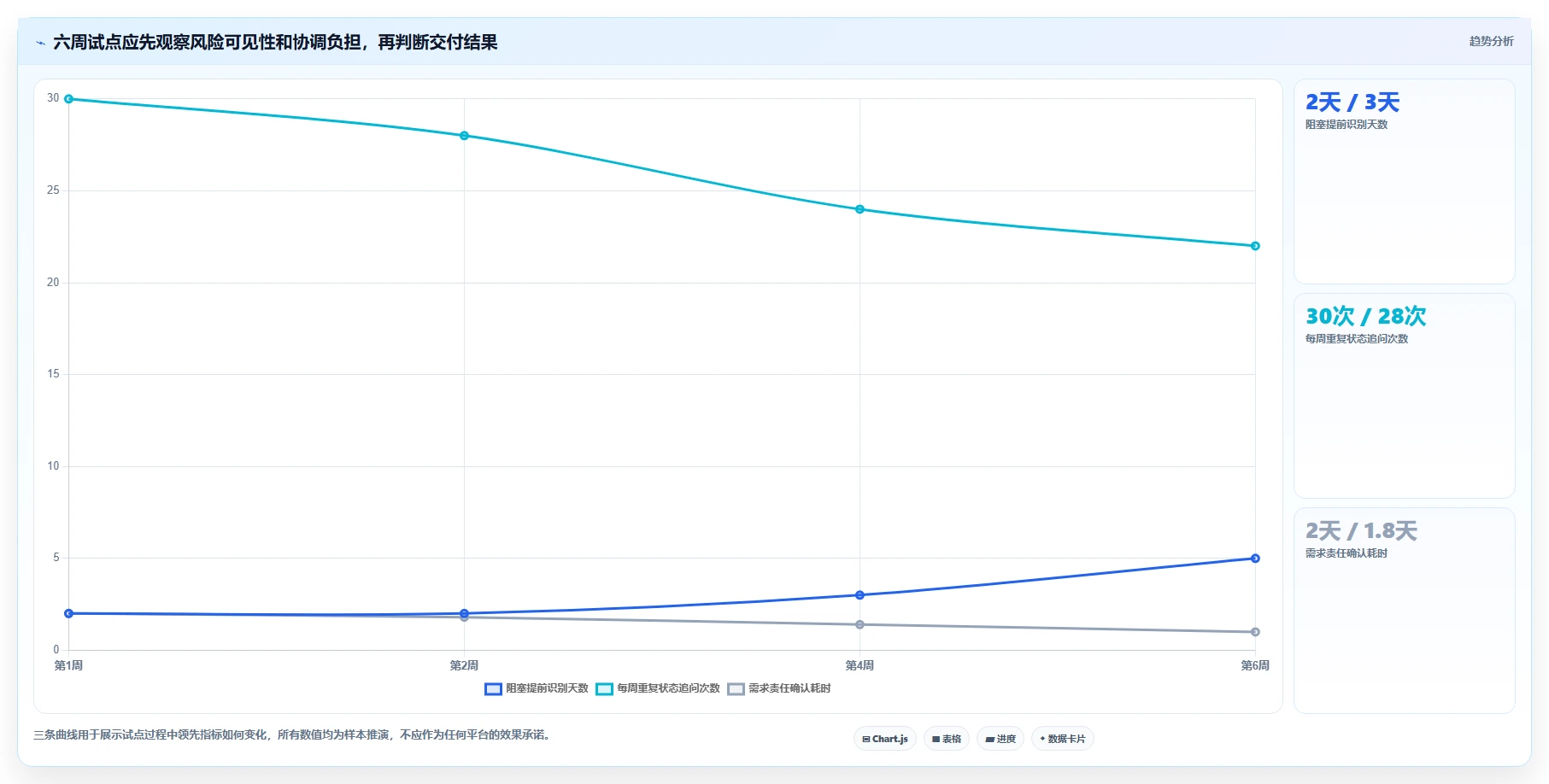Toggle the 阻塞提前识别天数 legend label
1549x784 pixels.
pyautogui.click(x=547, y=688)
